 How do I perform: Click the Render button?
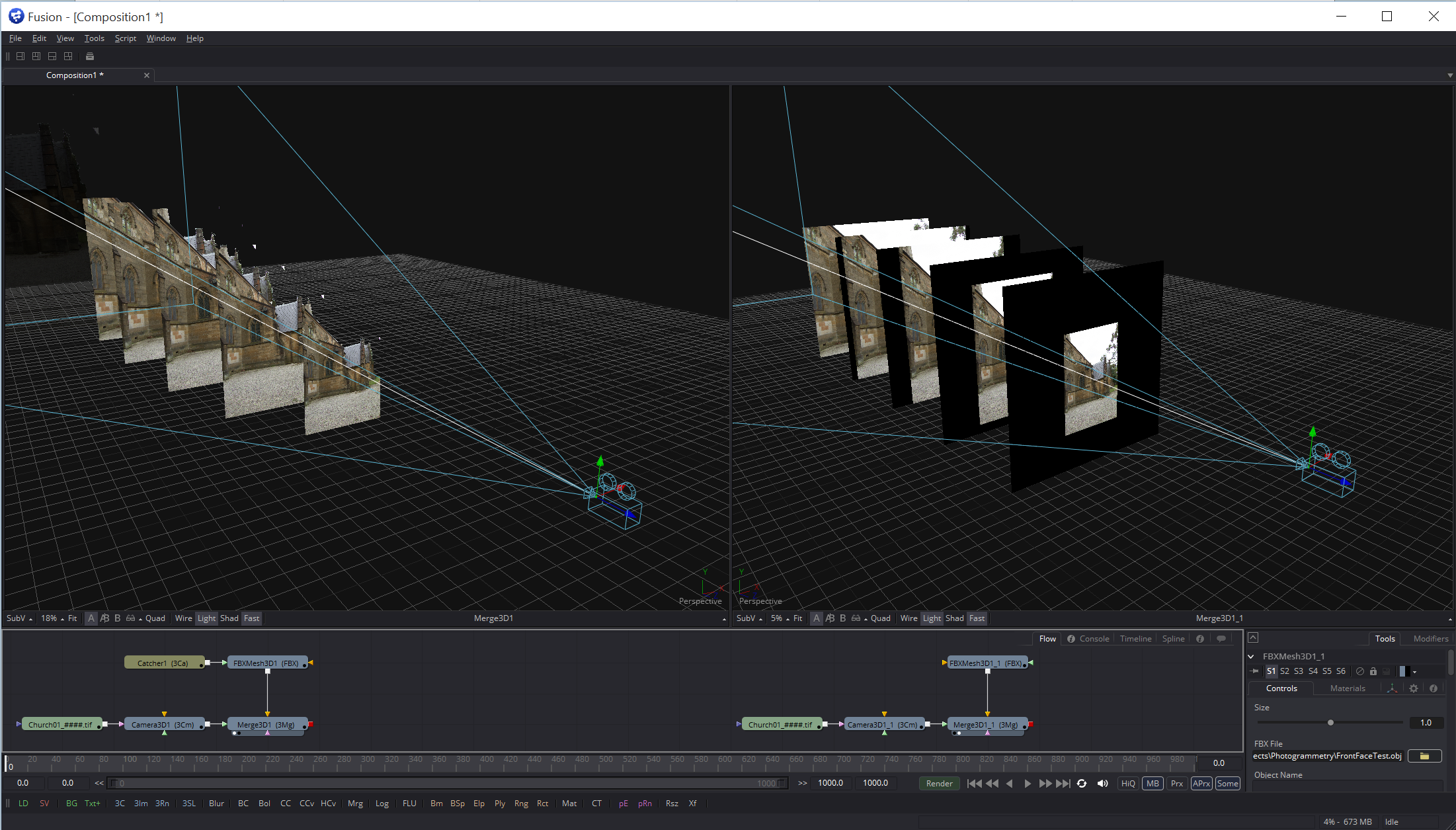coord(939,784)
